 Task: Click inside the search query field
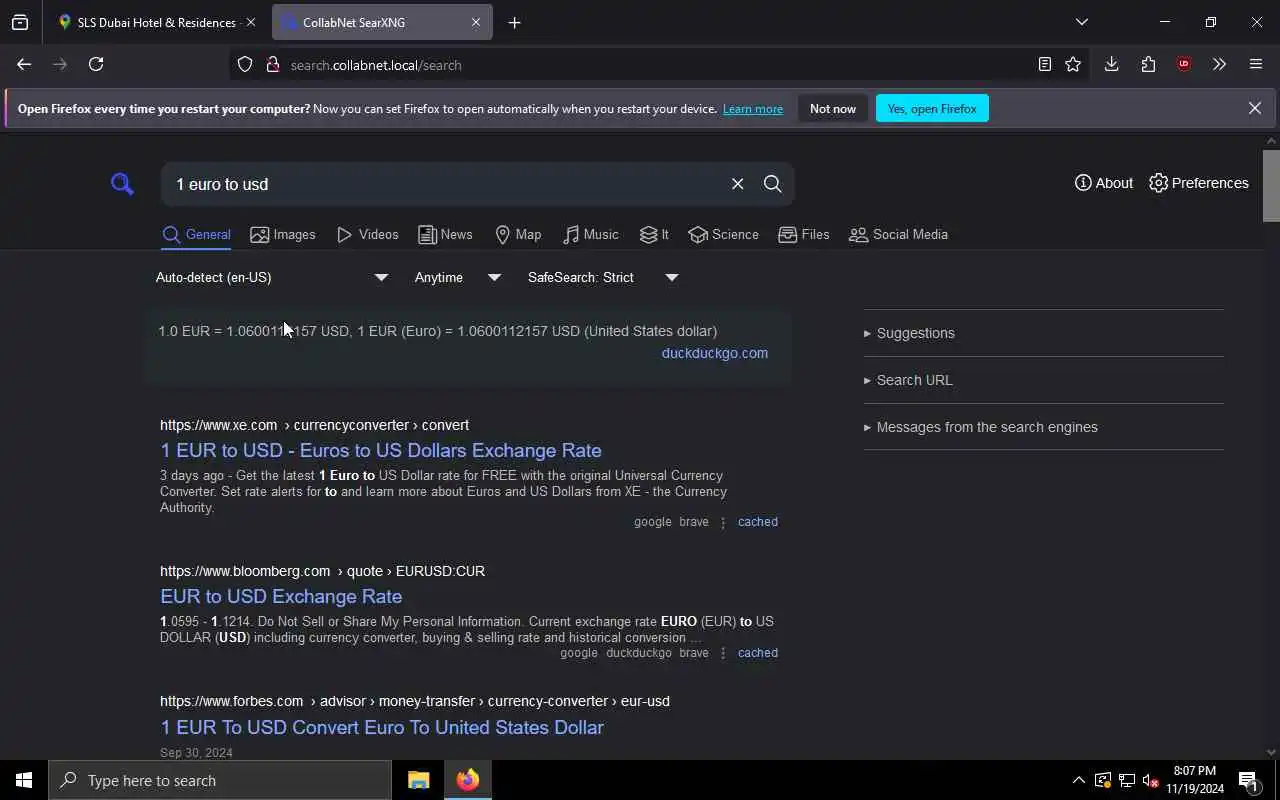[x=445, y=184]
